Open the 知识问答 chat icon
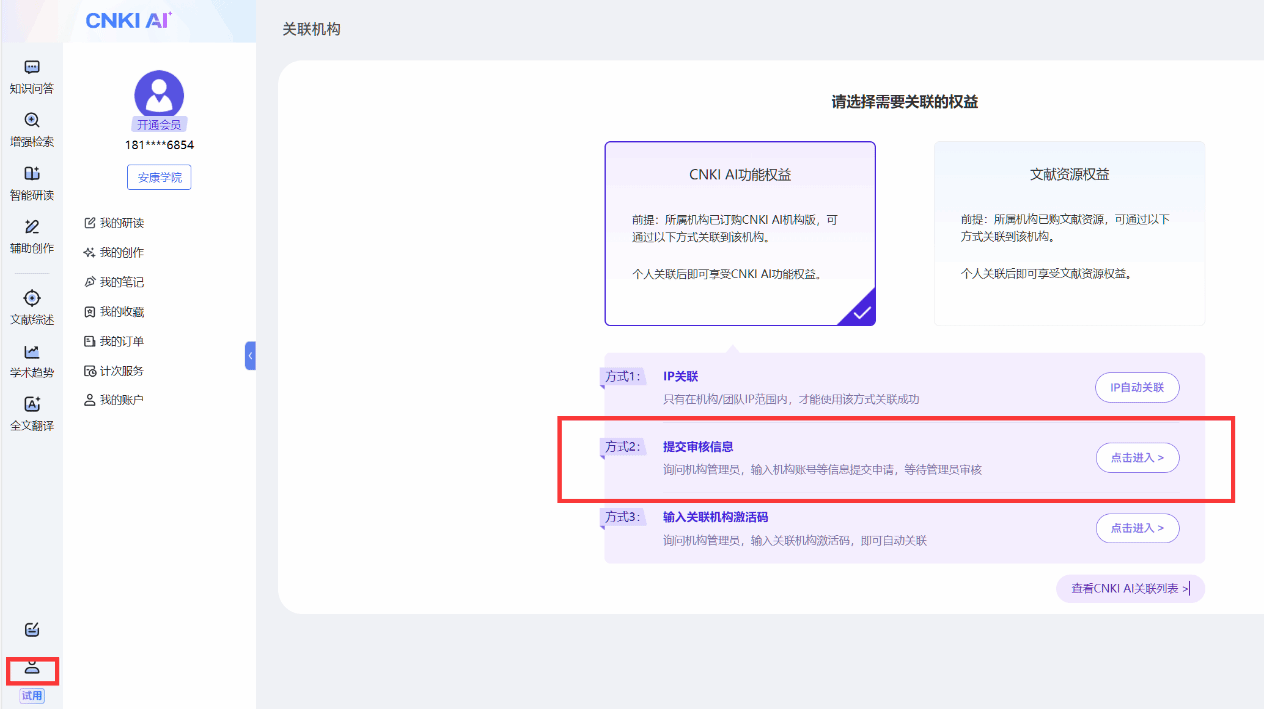Screen dimensions: 1264x709 point(32,68)
